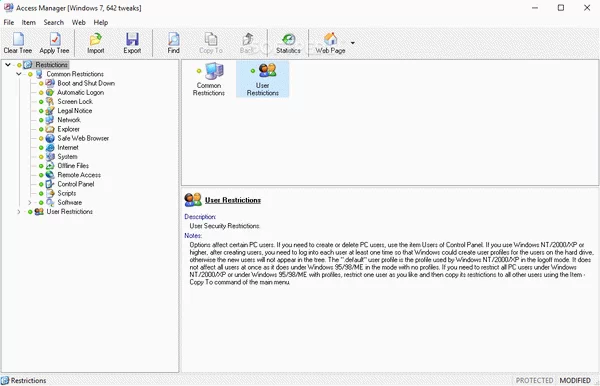Open the Help menu
Viewport: 600px width, 386px height.
[x=101, y=22]
